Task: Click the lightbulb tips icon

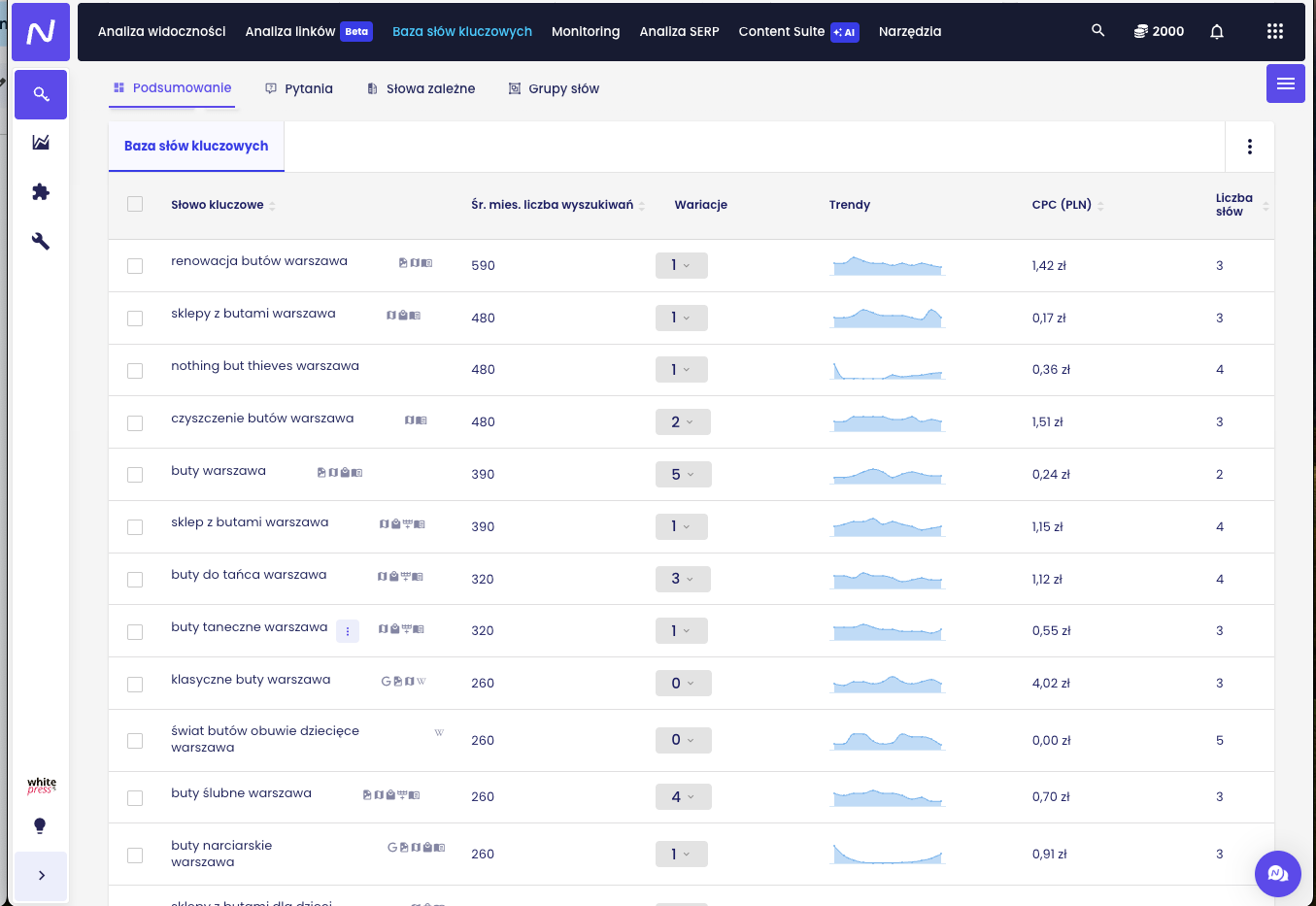Action: pyautogui.click(x=40, y=826)
